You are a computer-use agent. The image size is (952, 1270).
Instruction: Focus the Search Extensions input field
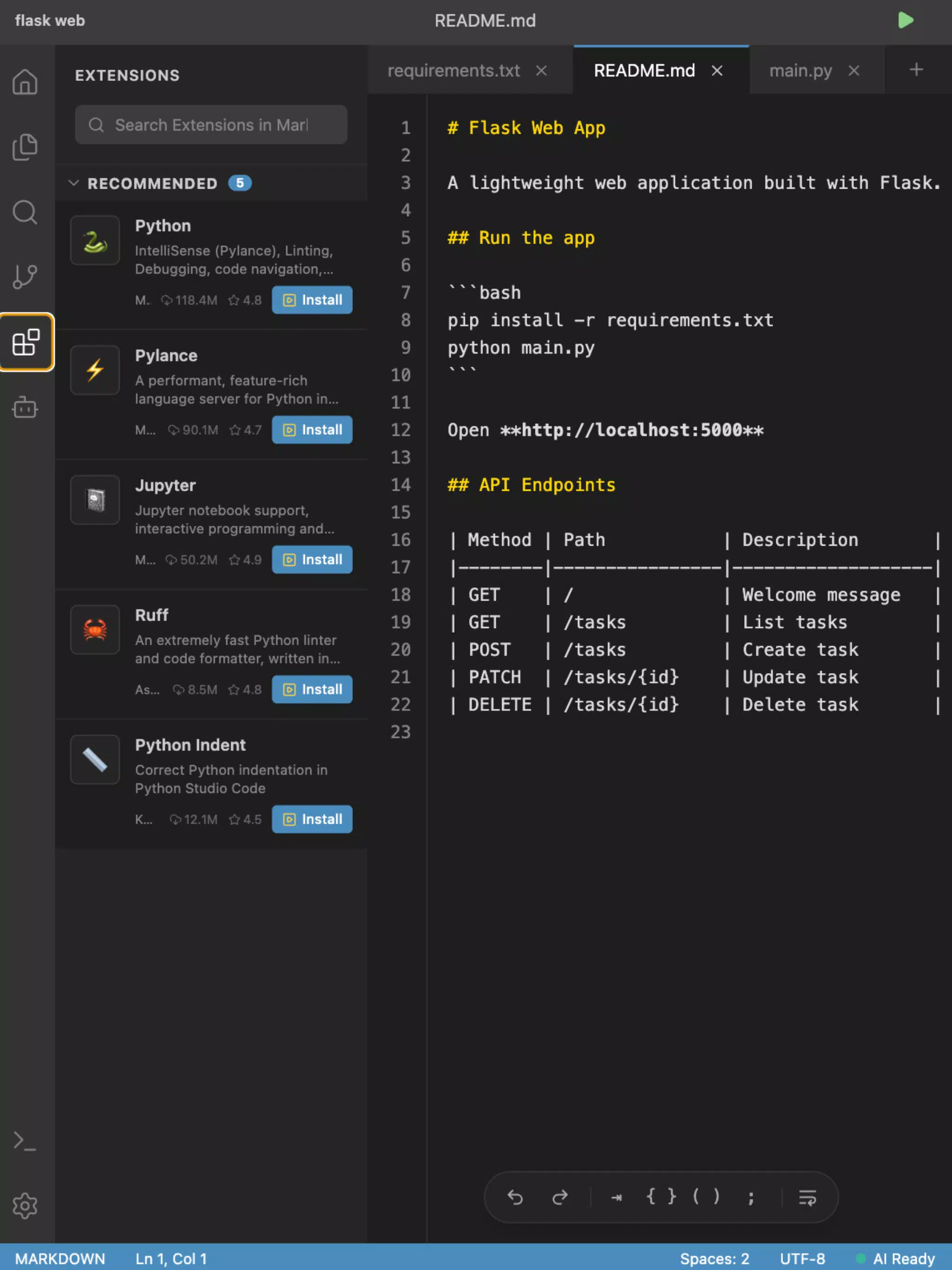(211, 125)
